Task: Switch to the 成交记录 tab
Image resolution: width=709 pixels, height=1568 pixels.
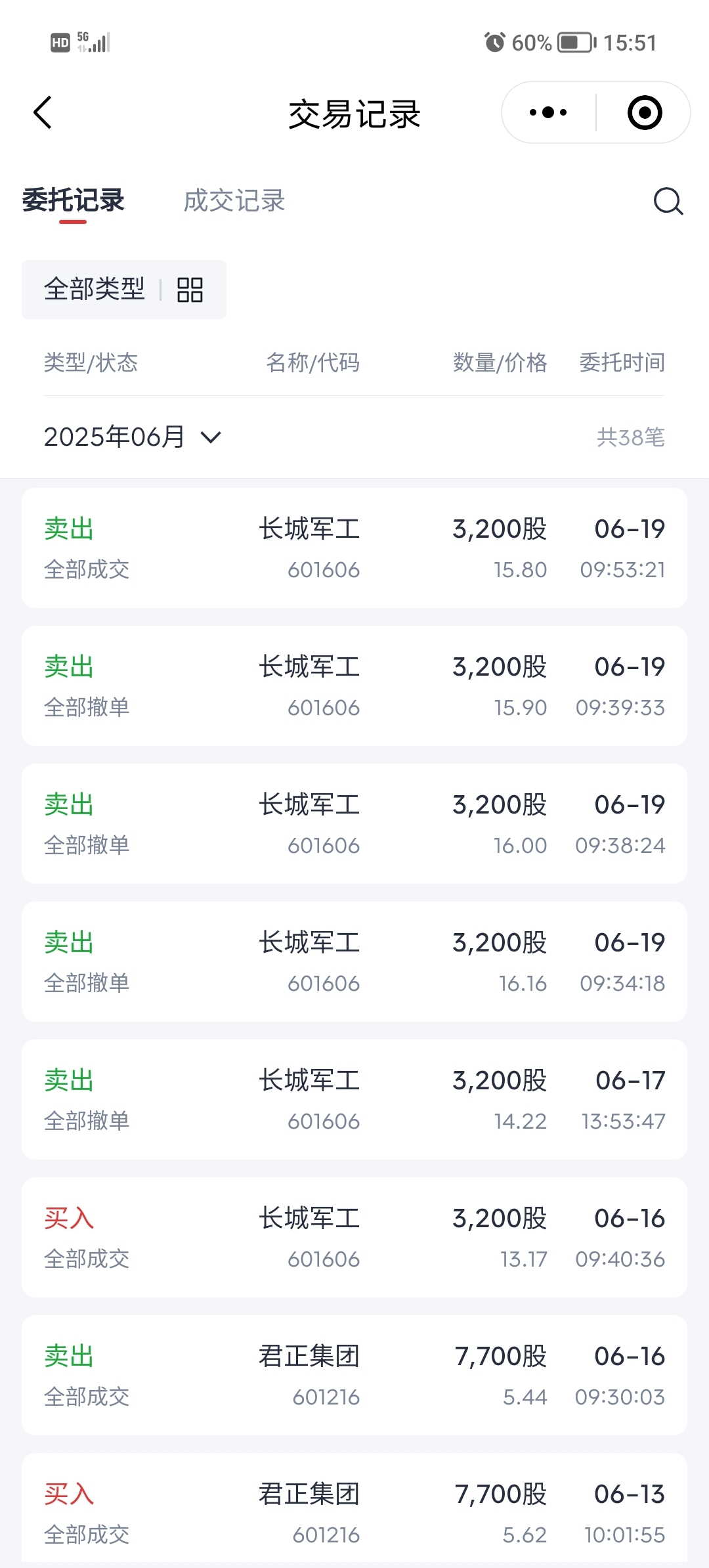Action: pos(234,201)
